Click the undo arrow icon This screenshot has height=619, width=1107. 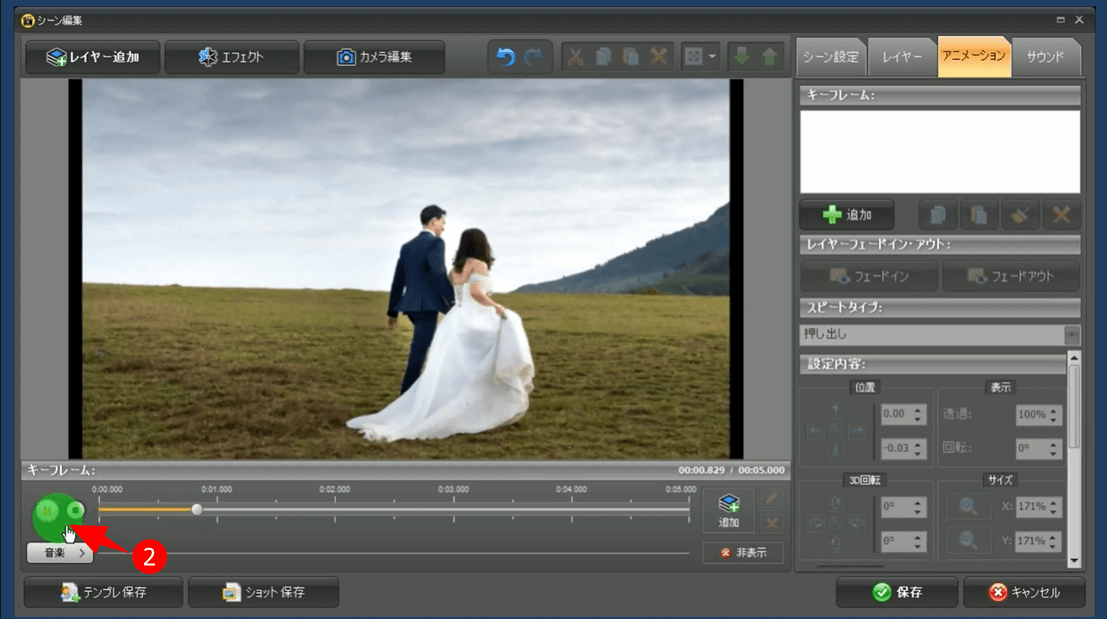point(506,57)
